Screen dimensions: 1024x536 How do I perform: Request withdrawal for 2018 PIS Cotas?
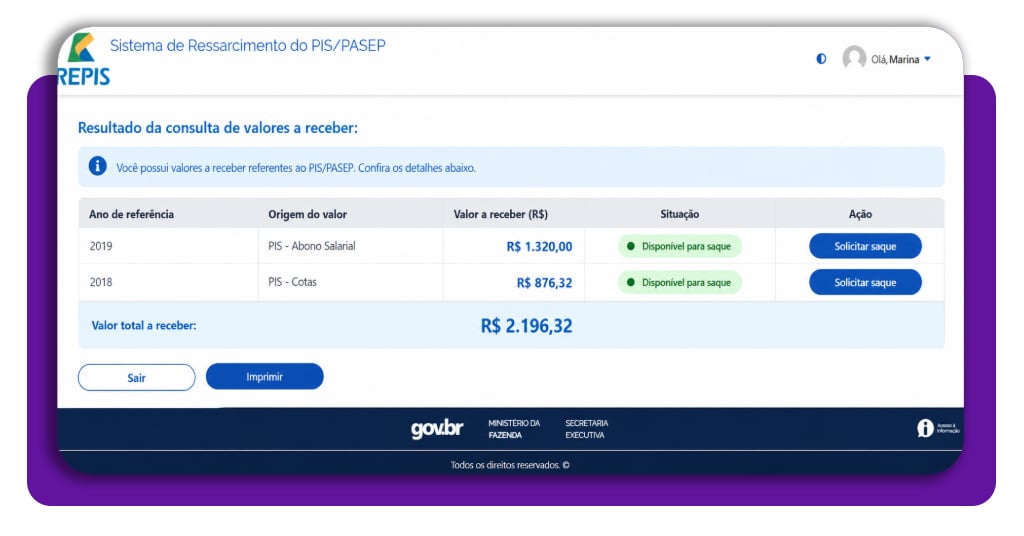(865, 282)
